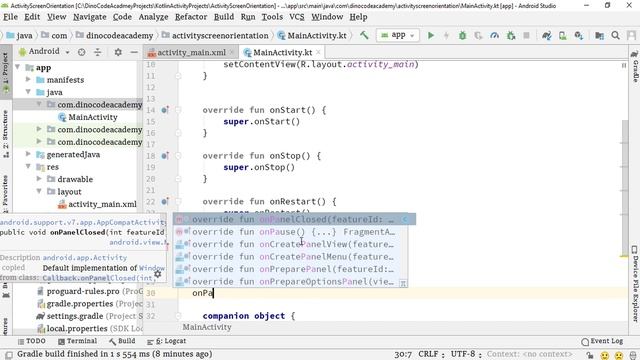640x360 pixels.
Task: Click collapse-all icon in Project panel header
Action: (98, 52)
